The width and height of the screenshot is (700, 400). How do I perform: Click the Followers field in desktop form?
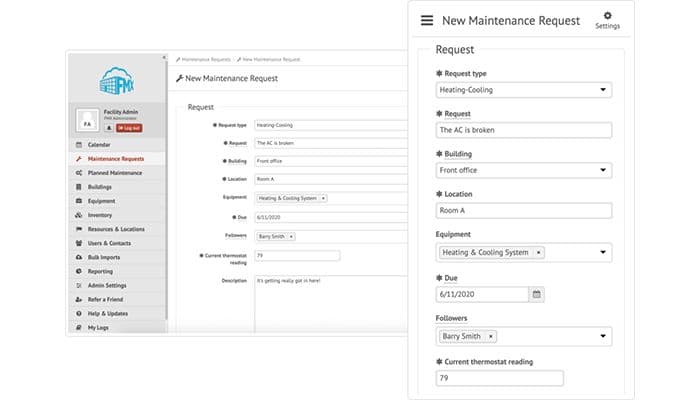point(331,237)
